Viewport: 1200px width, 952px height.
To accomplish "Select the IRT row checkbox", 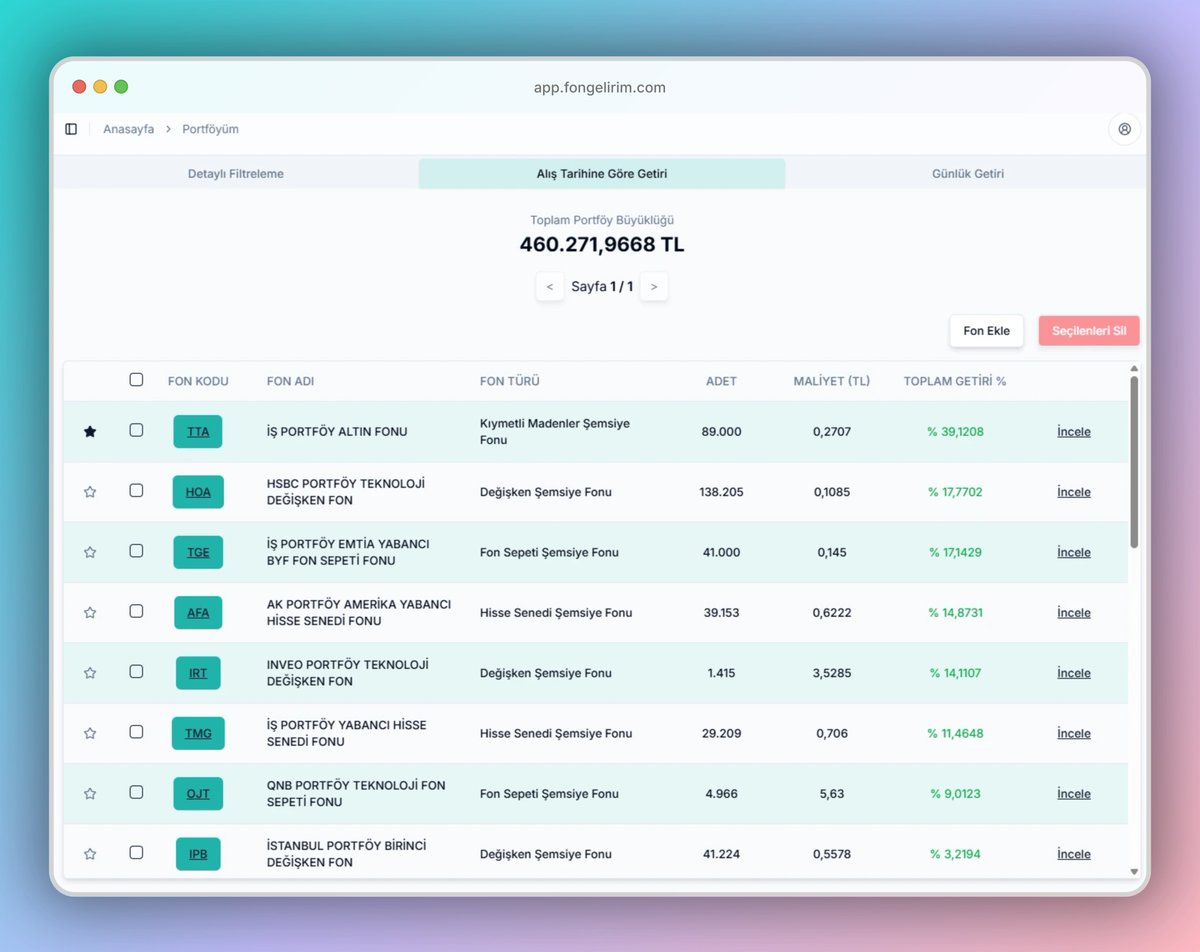I will (136, 671).
